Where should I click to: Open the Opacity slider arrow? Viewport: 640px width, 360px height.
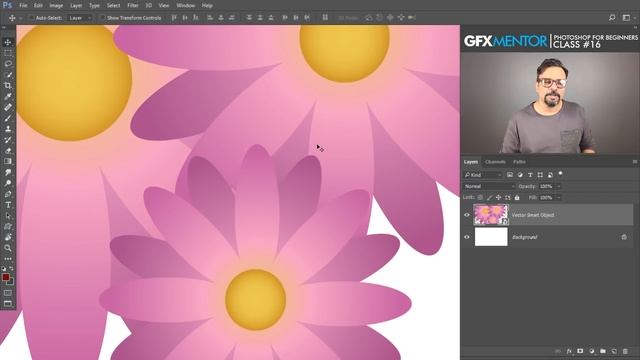(559, 186)
